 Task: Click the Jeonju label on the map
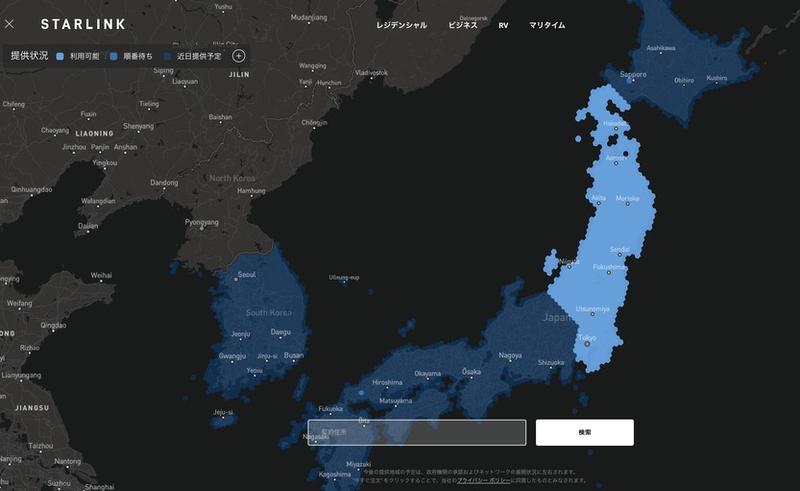click(240, 334)
